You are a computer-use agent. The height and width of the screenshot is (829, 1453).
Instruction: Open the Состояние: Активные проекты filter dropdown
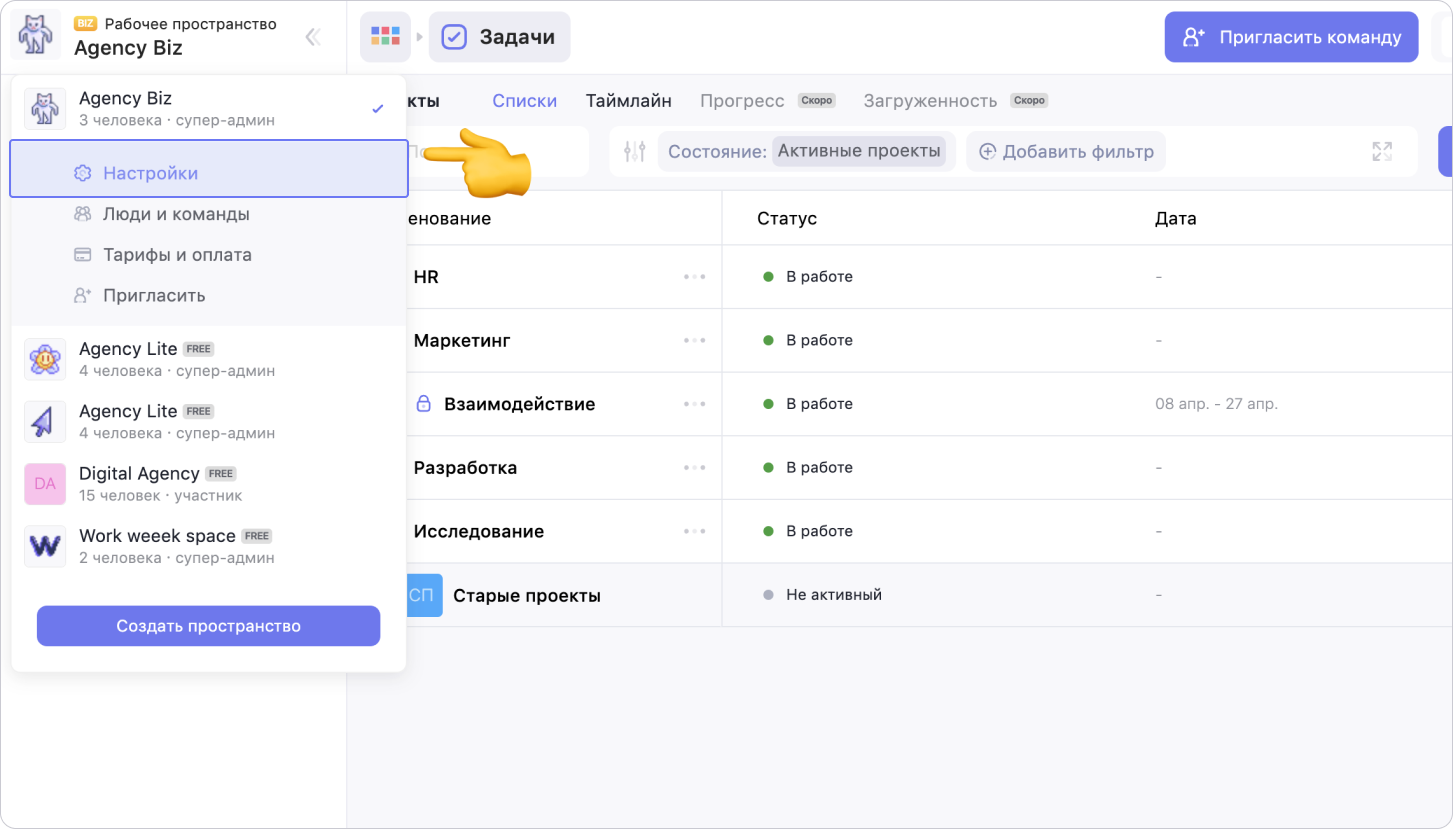click(806, 152)
